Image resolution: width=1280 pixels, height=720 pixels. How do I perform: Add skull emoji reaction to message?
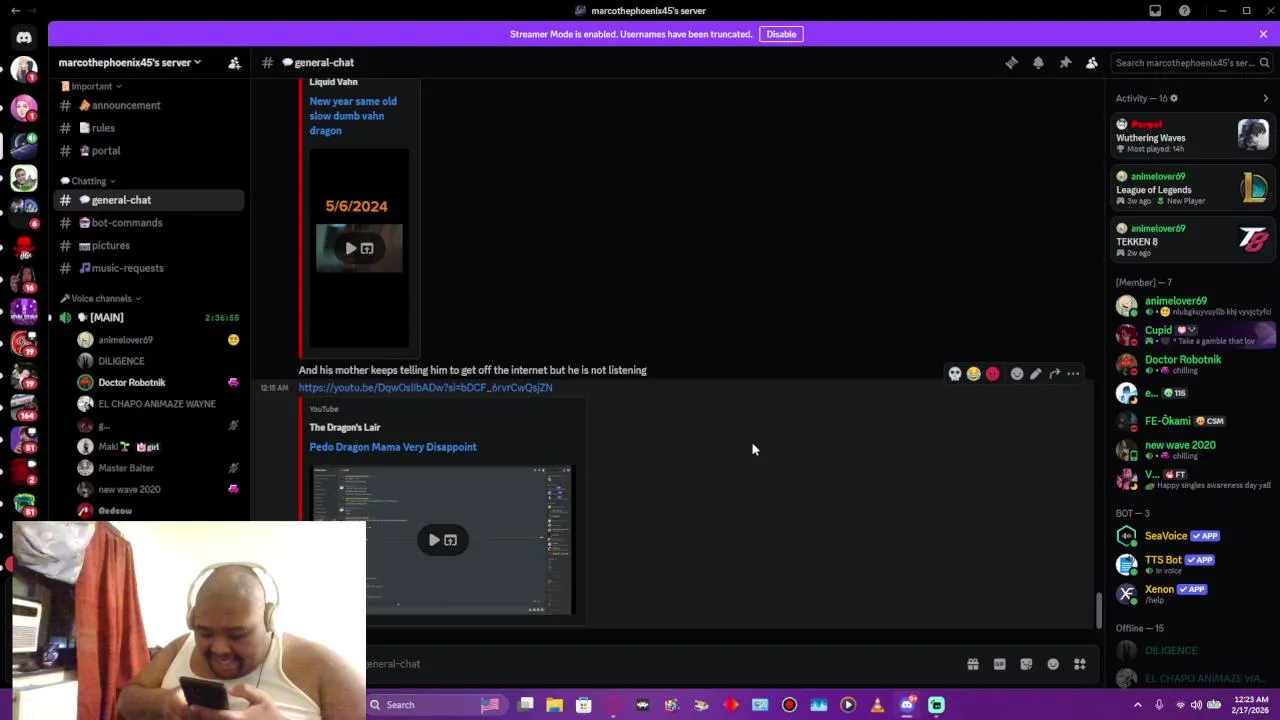[955, 374]
